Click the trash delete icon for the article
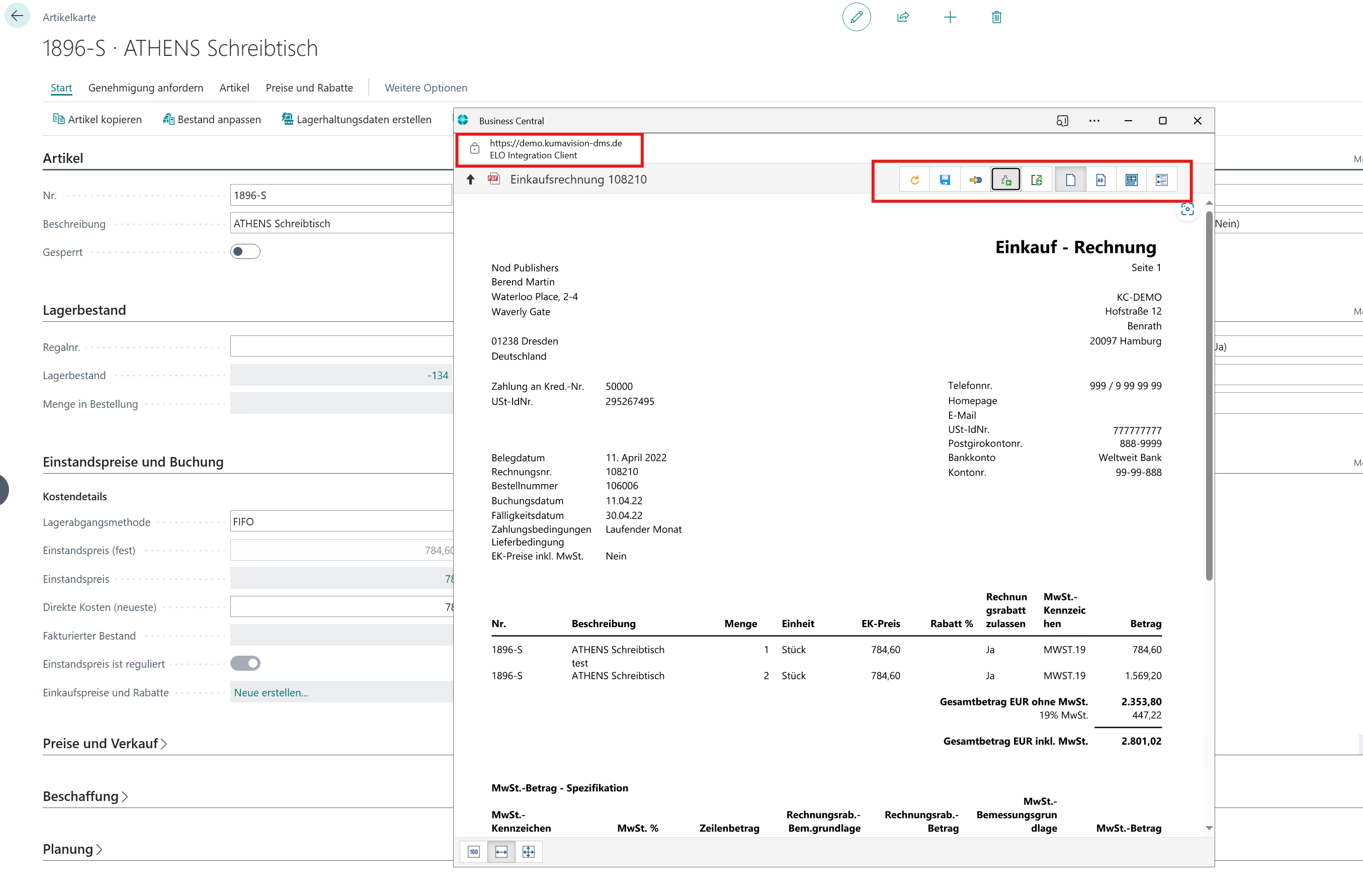Image resolution: width=1363 pixels, height=896 pixels. tap(996, 17)
